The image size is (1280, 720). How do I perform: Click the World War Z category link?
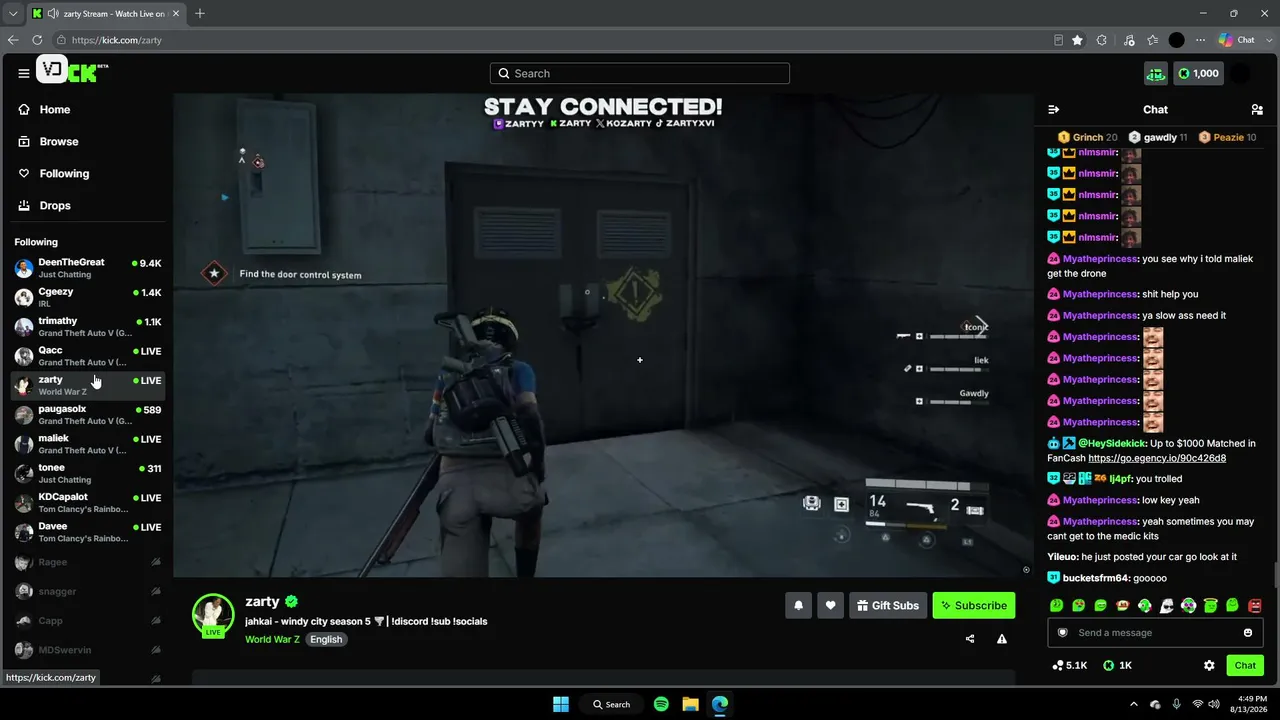click(272, 639)
